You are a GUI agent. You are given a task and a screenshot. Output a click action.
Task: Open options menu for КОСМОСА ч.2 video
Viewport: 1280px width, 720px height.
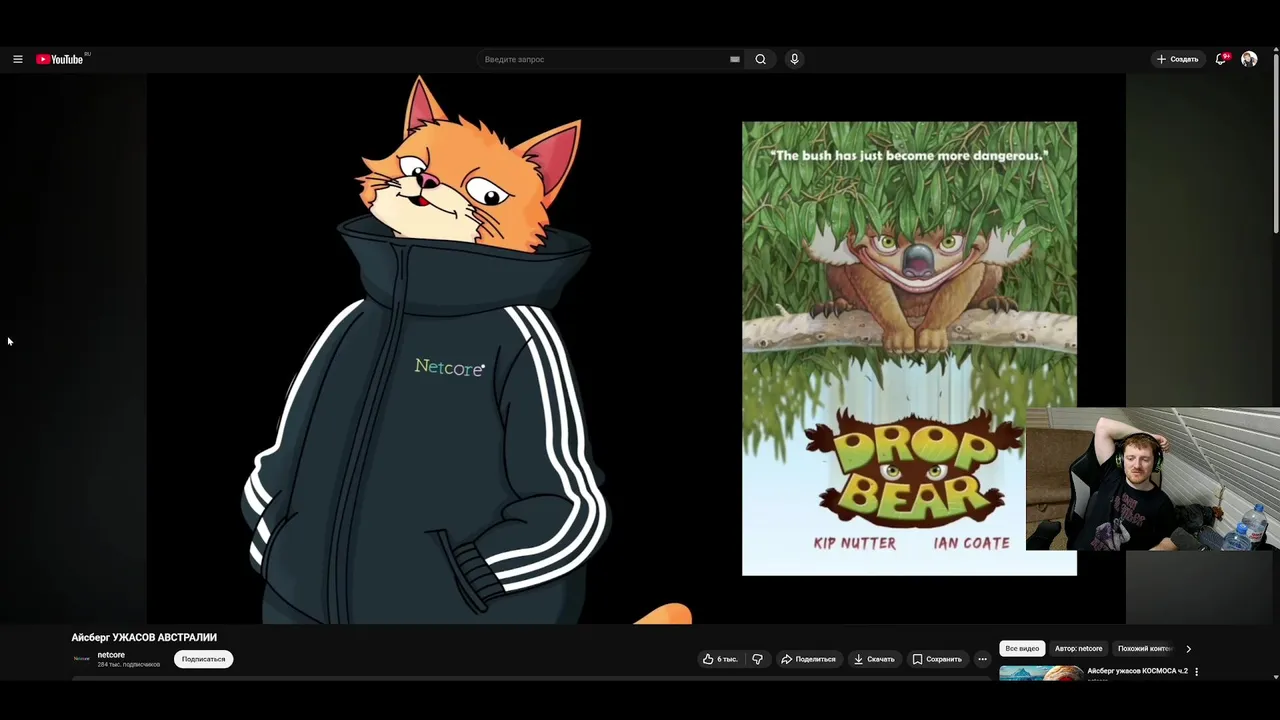point(1196,672)
